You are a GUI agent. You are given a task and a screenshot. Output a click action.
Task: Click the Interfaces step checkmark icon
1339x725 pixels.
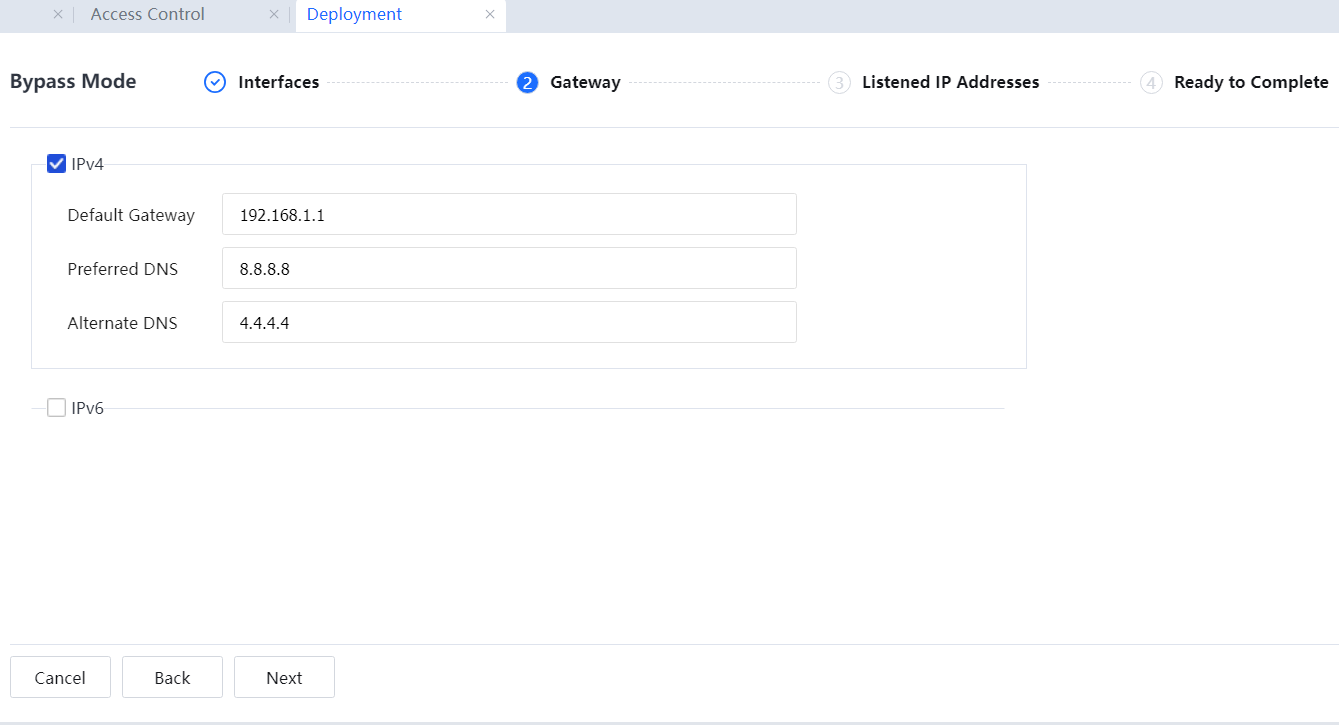click(x=215, y=82)
